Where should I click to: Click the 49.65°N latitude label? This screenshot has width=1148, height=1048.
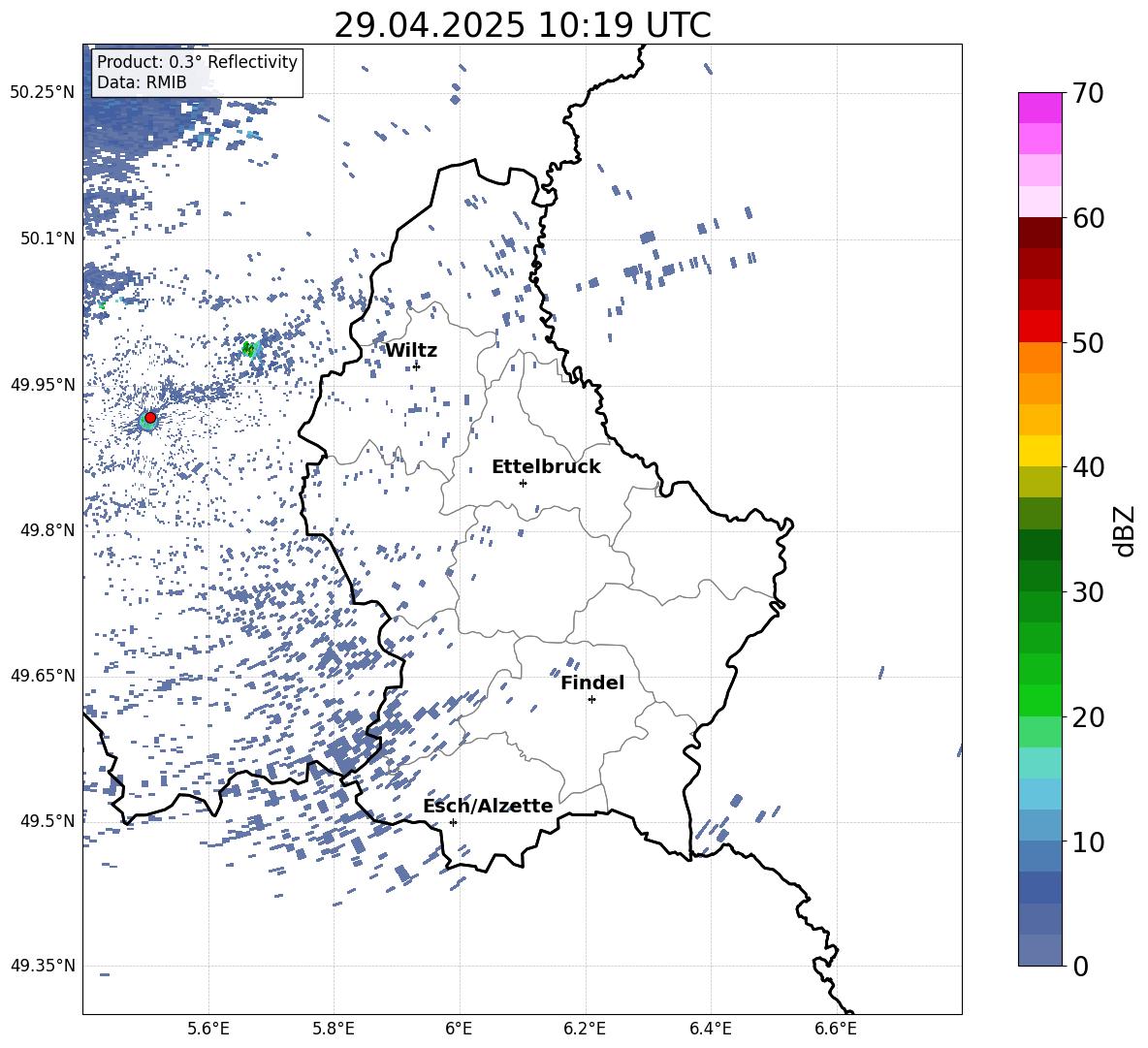(43, 675)
